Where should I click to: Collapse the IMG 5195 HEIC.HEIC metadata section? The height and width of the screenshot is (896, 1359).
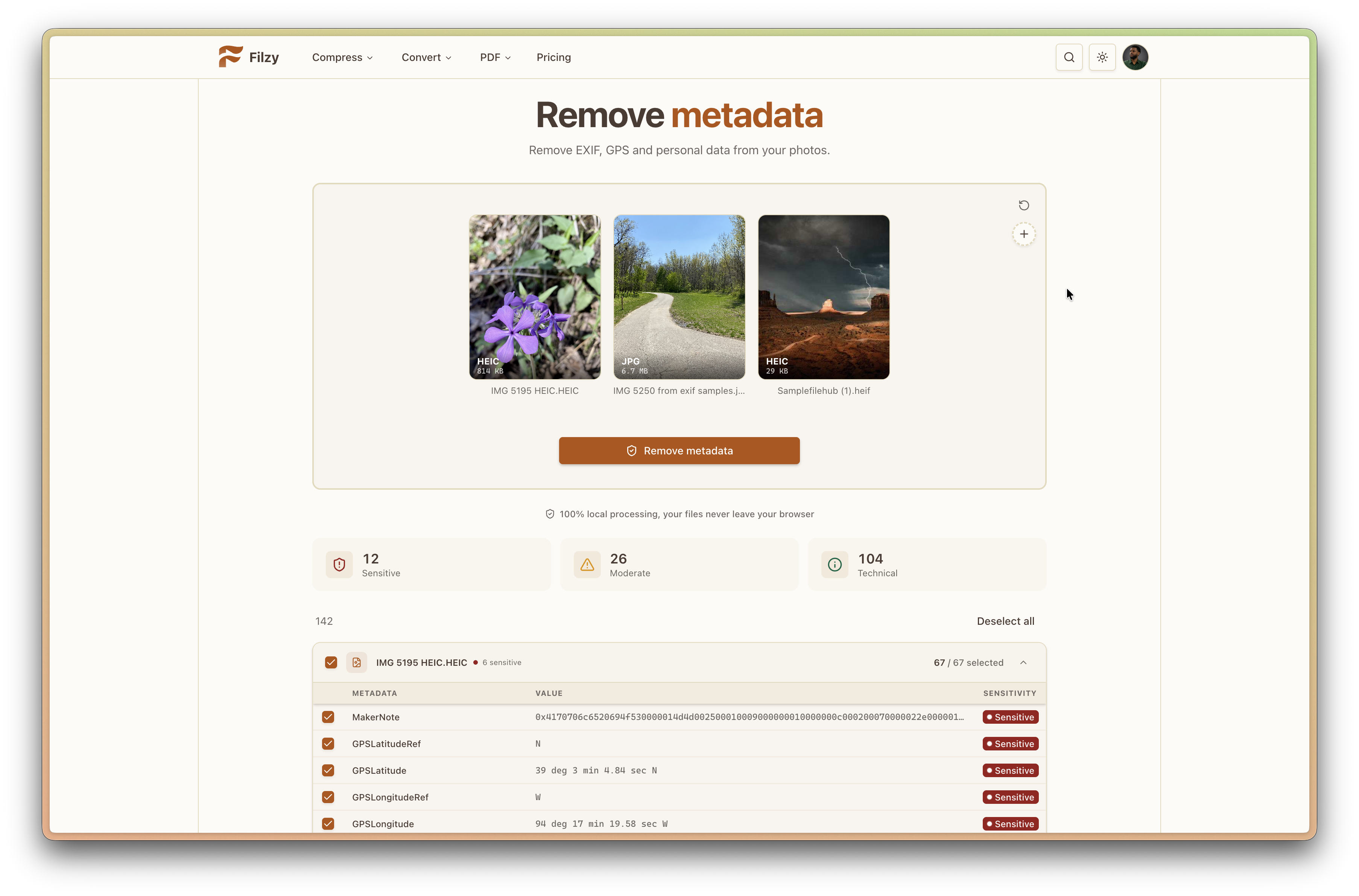[x=1023, y=662]
